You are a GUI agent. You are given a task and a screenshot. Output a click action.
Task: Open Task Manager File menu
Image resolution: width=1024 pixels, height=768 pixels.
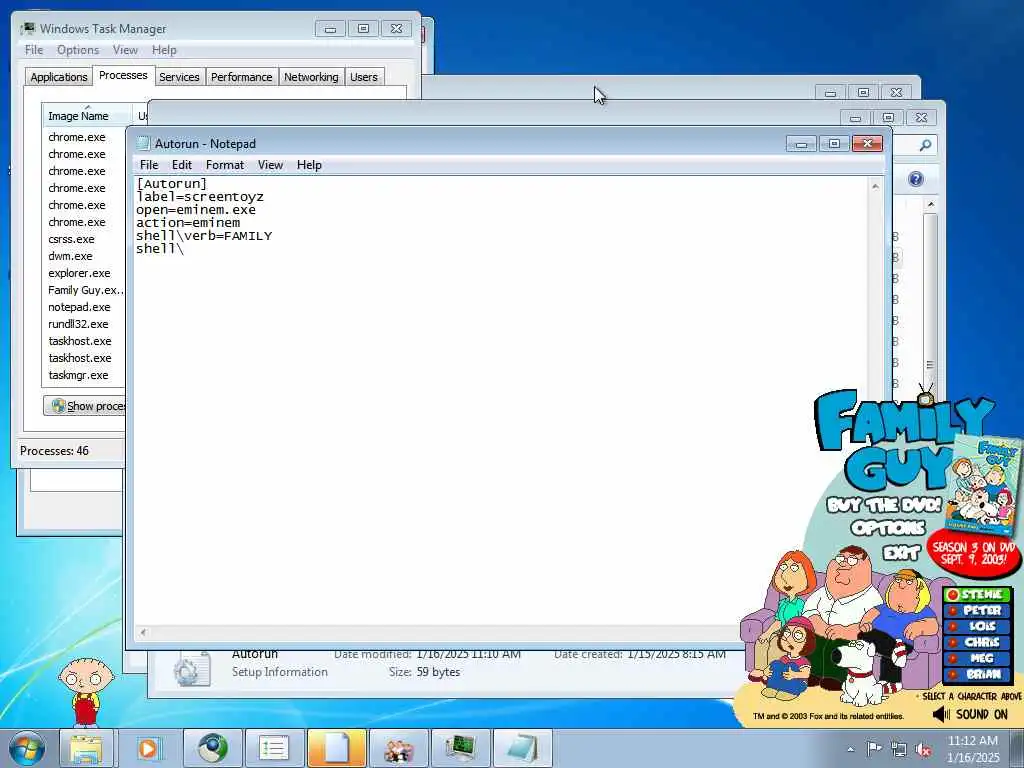point(34,50)
